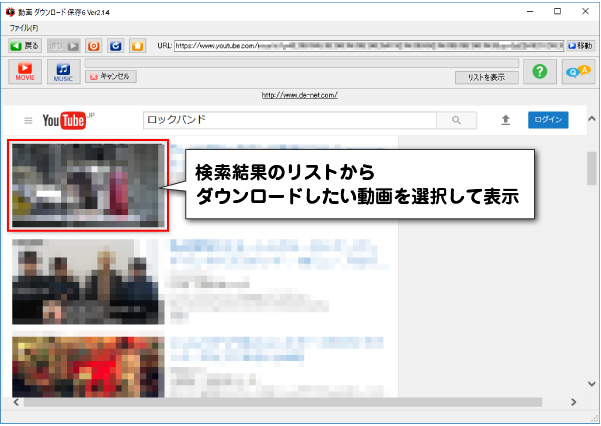Minimize the 動画ダウンロード保存6 window
The height and width of the screenshot is (426, 601).
tap(530, 12)
